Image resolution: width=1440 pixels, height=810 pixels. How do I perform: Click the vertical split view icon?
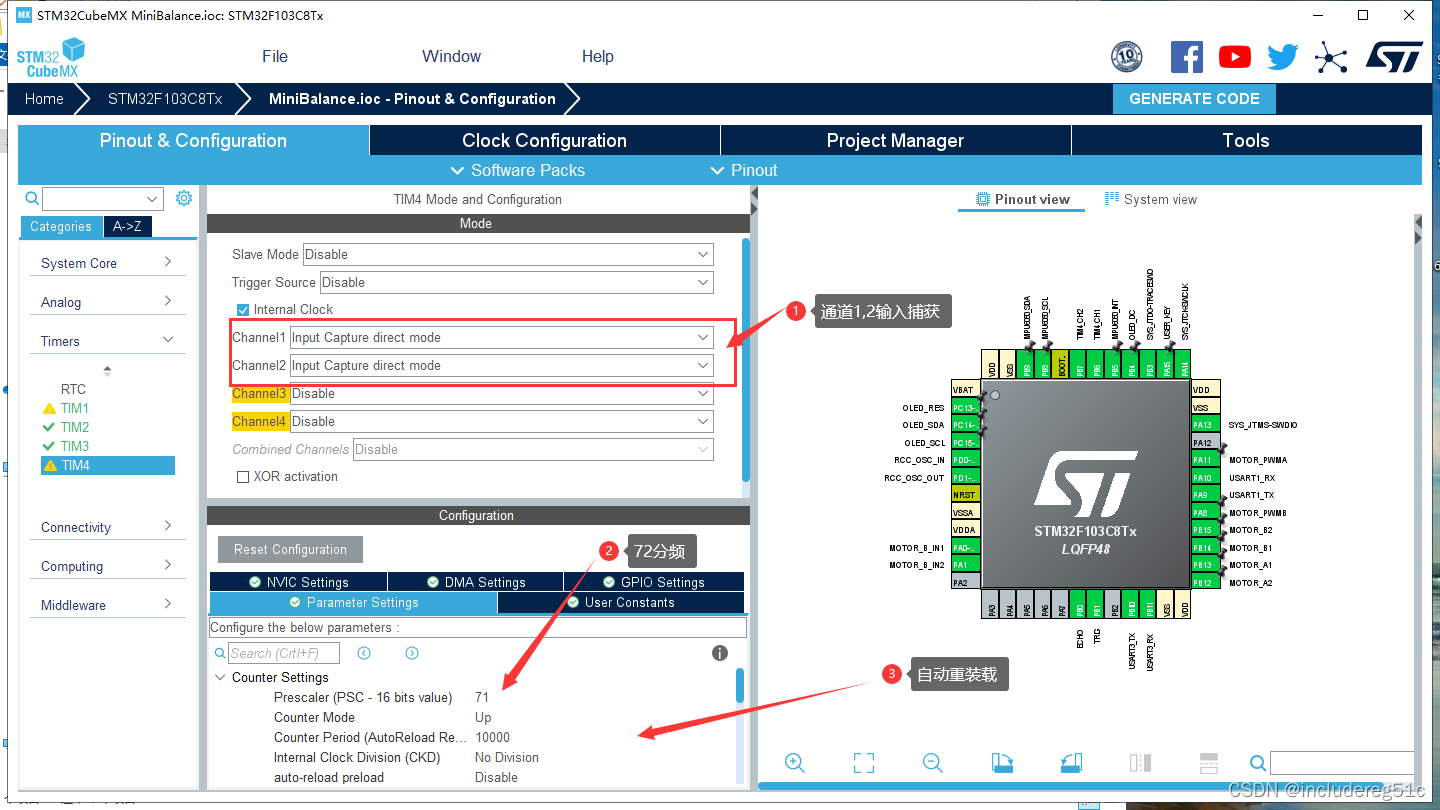1140,763
